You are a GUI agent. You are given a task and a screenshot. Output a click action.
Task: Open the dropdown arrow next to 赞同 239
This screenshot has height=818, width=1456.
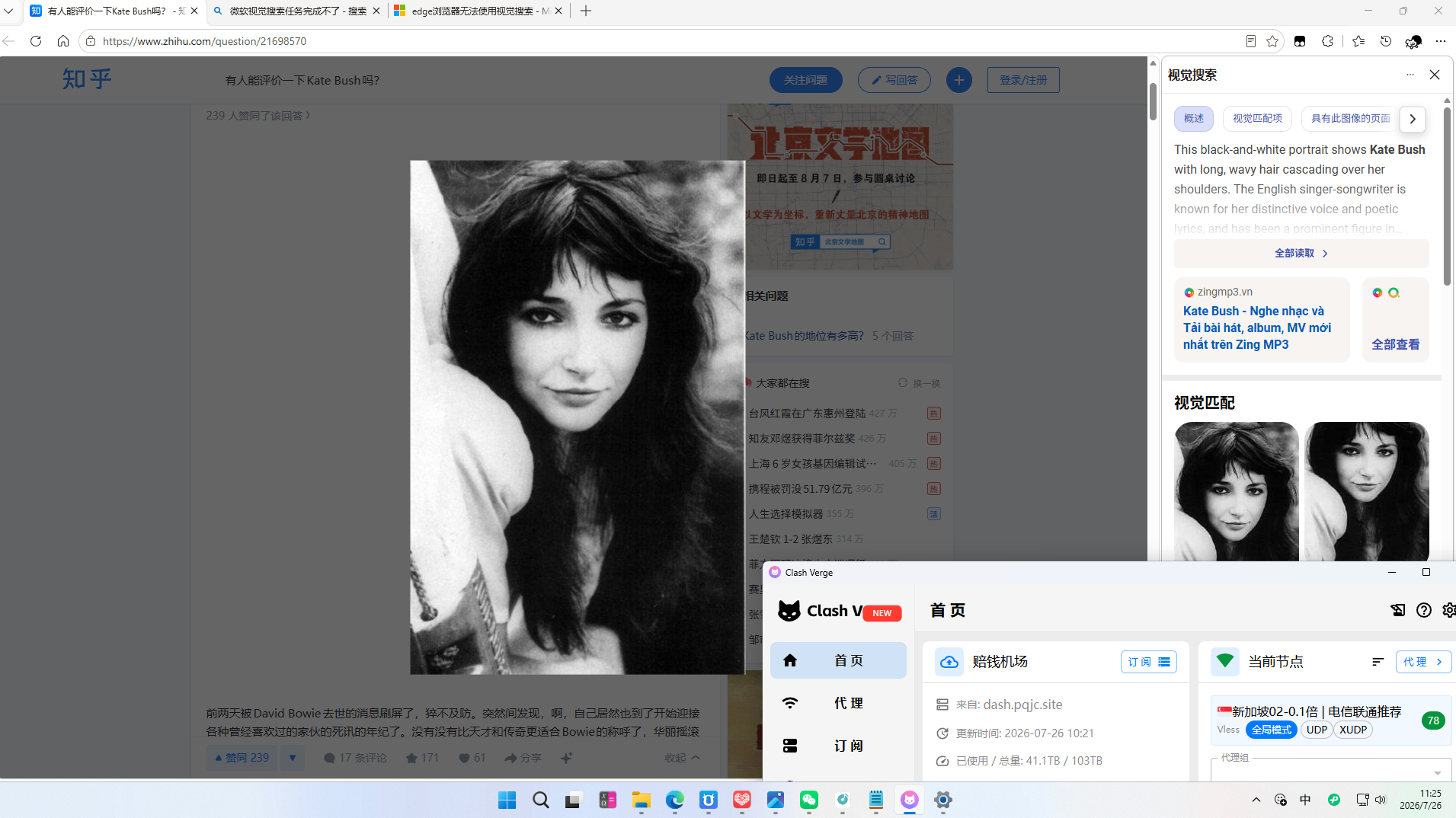click(293, 758)
